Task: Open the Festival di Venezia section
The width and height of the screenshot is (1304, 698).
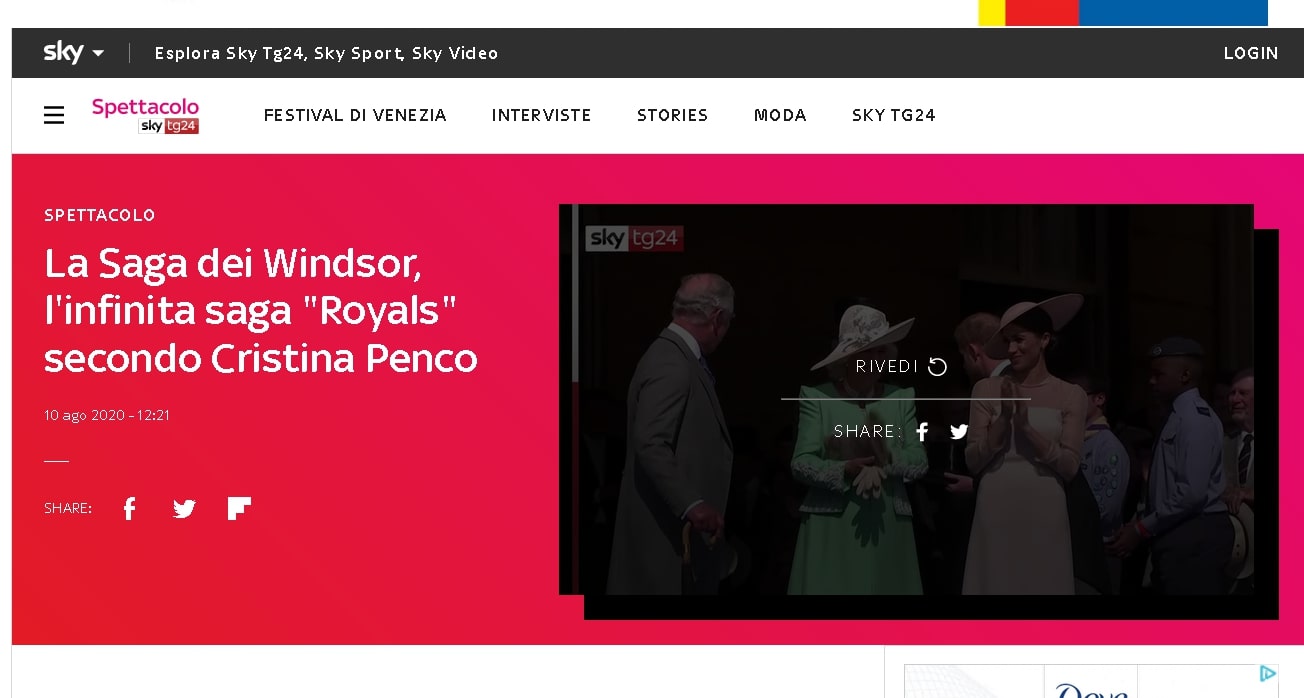Action: (355, 115)
